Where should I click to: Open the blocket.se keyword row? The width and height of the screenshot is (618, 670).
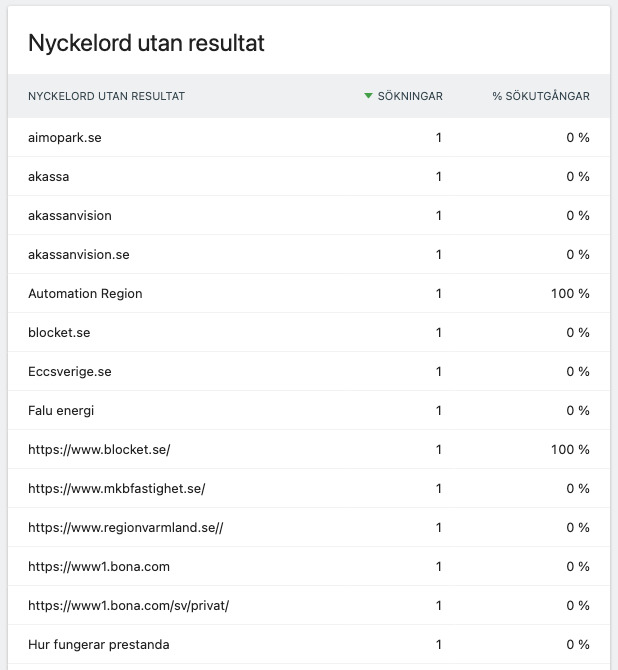(60, 333)
